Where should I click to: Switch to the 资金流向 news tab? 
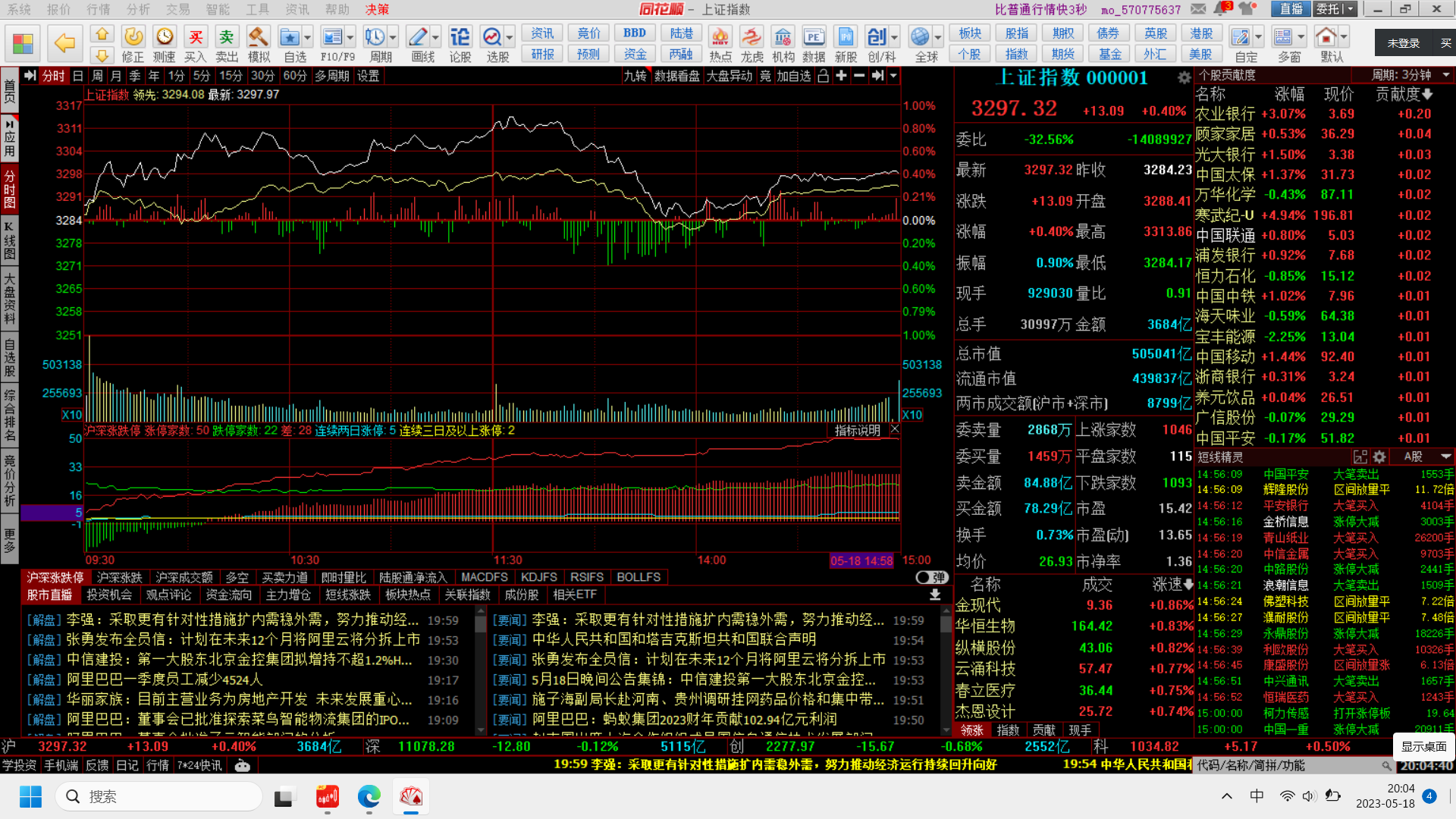[x=229, y=595]
